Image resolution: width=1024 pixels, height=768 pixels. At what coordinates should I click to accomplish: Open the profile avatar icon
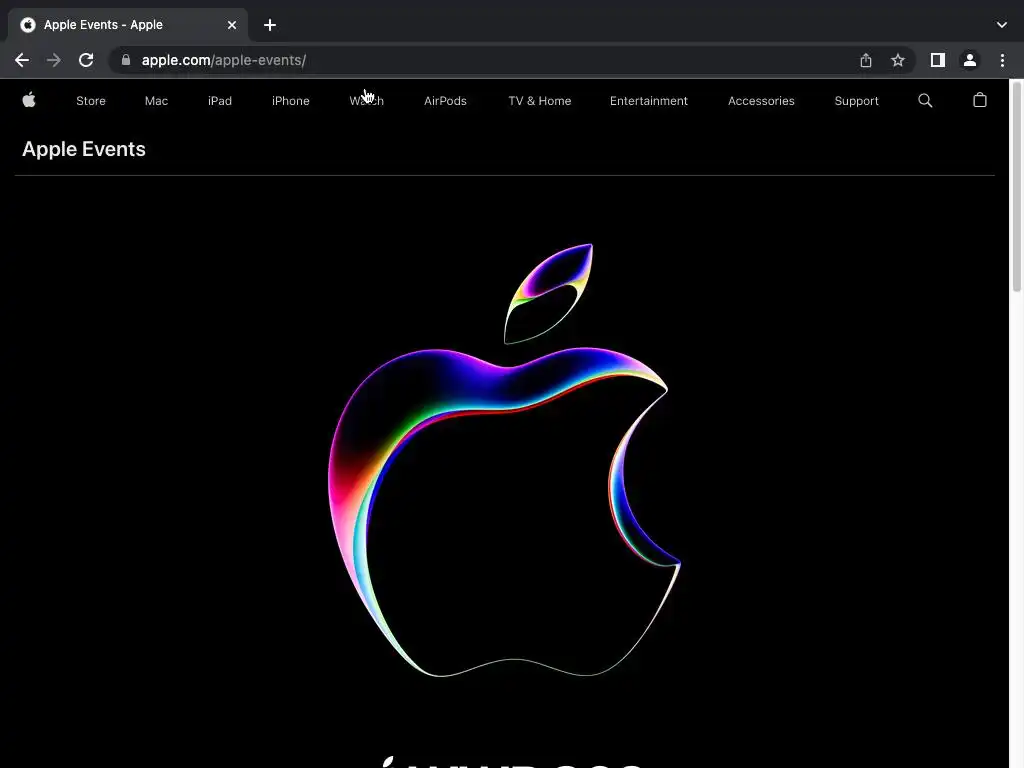tap(970, 60)
